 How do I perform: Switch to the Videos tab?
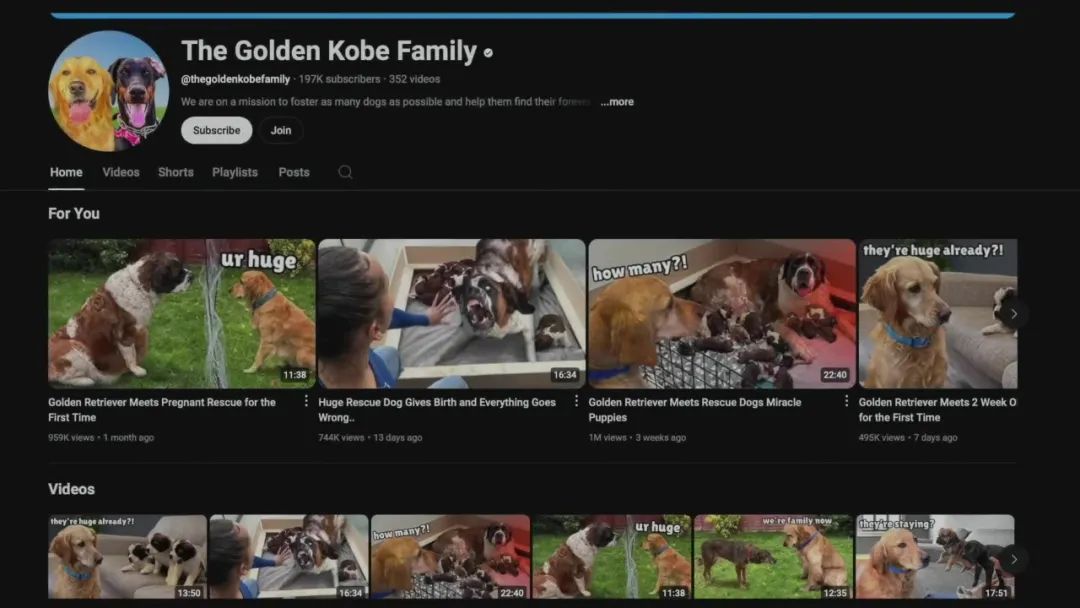point(121,172)
